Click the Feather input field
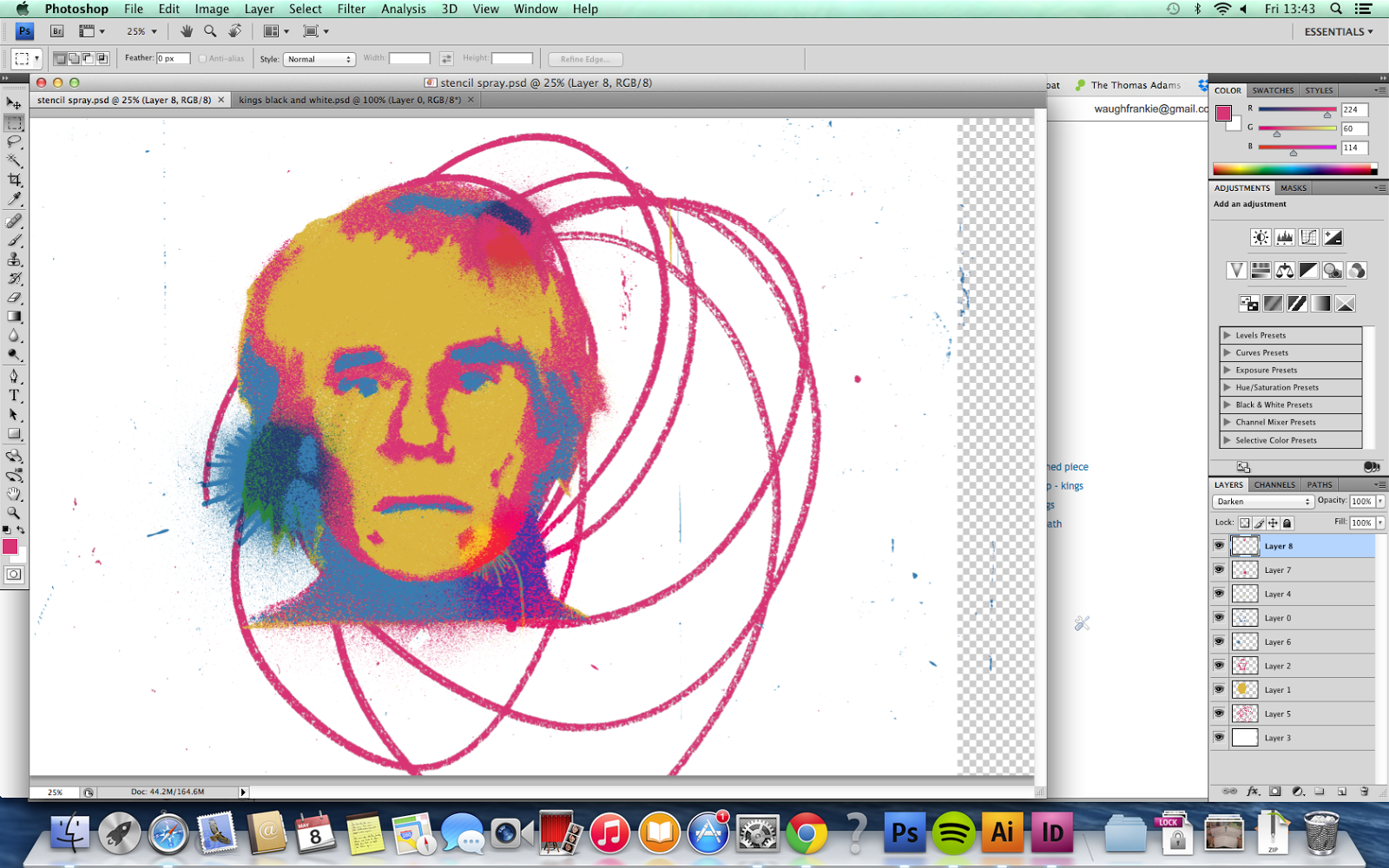The image size is (1389, 868). coord(173,58)
